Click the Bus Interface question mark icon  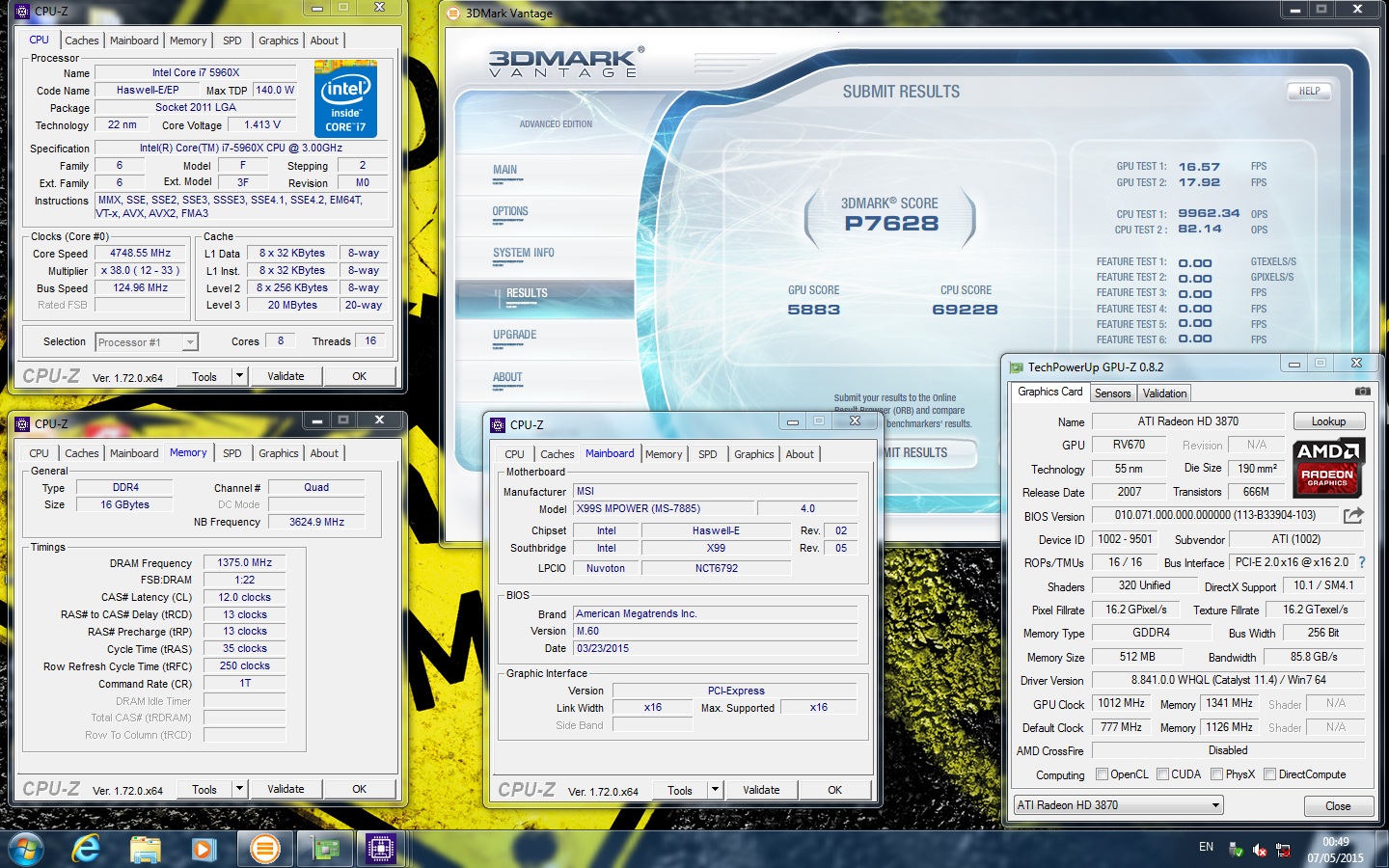pyautogui.click(x=1362, y=562)
